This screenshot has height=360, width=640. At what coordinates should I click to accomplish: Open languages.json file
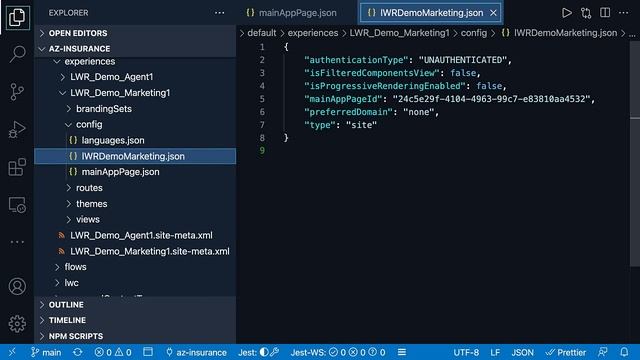pyautogui.click(x=113, y=140)
